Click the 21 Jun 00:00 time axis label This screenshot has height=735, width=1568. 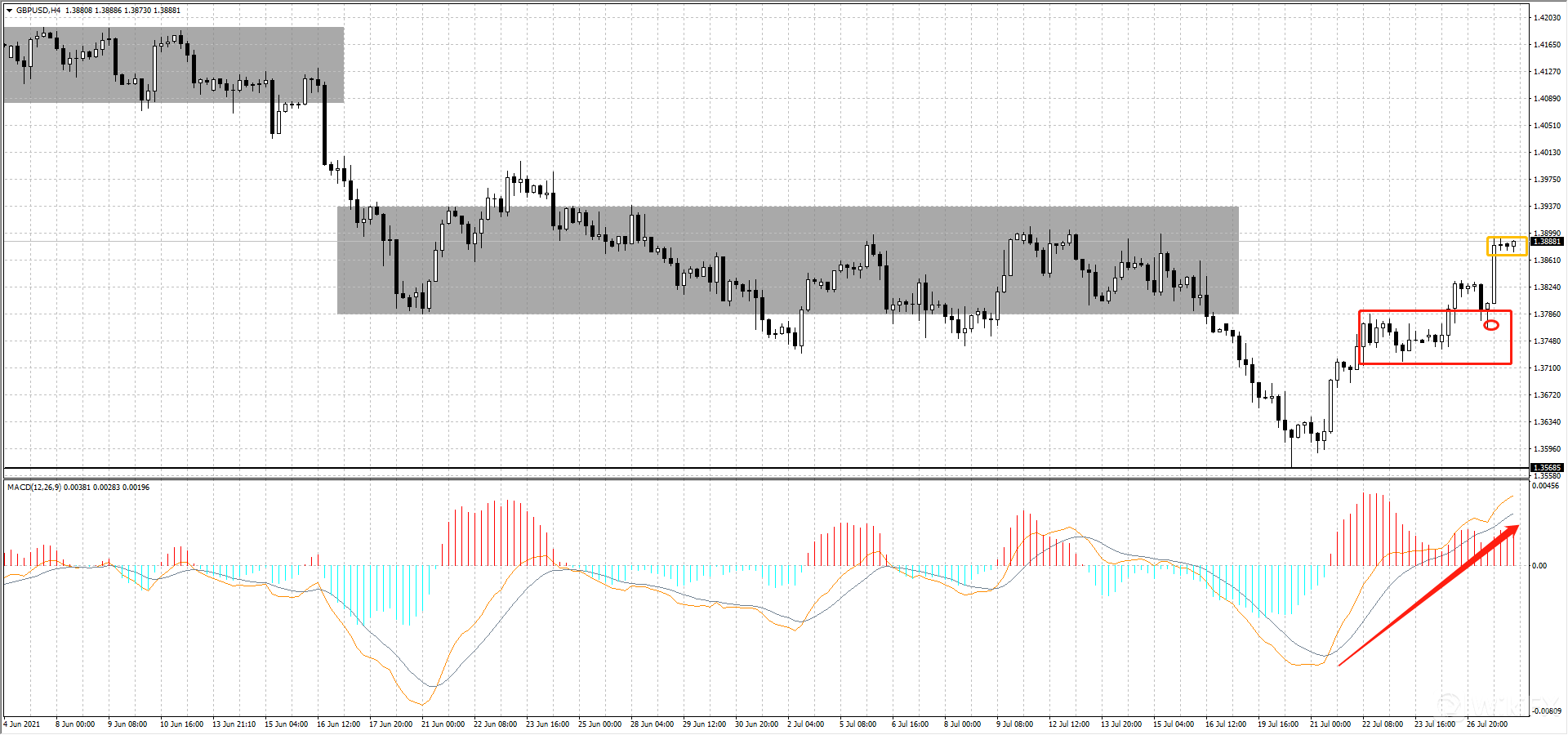tap(443, 724)
